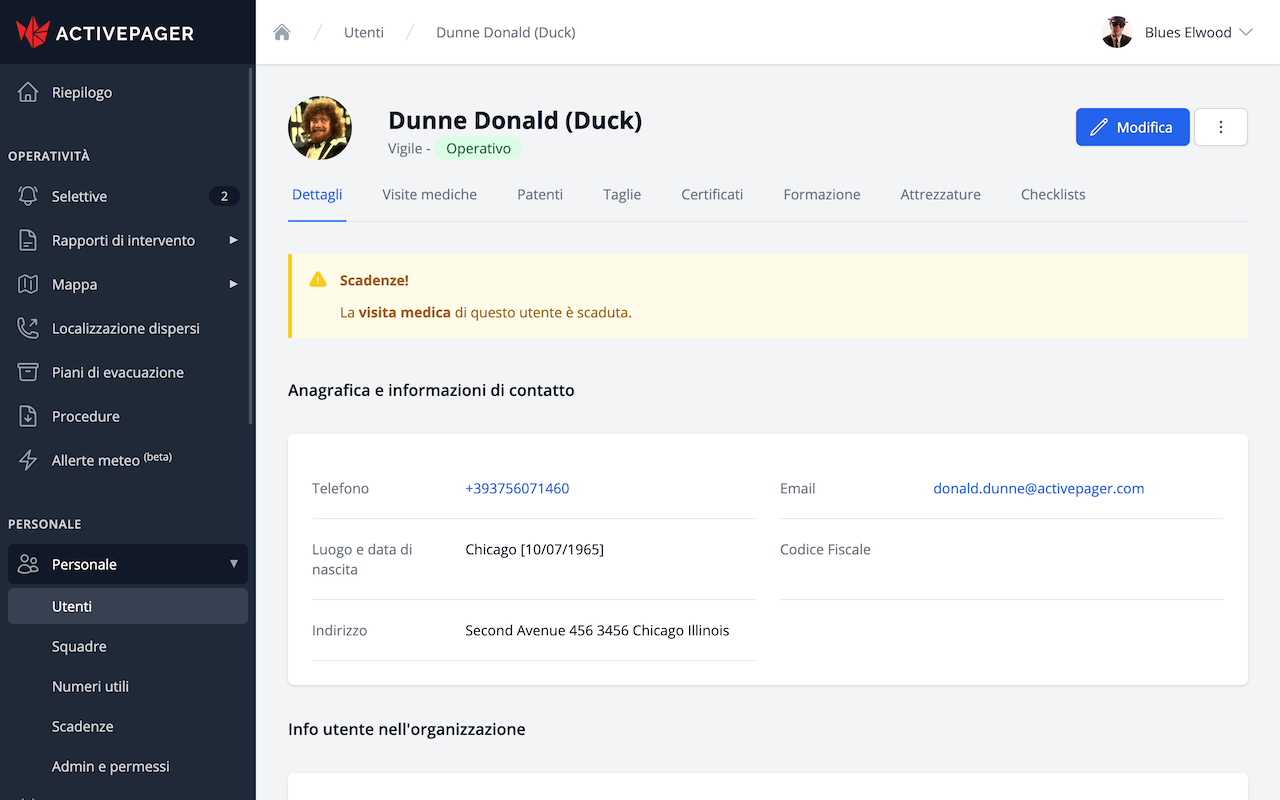Image resolution: width=1280 pixels, height=800 pixels.
Task: Click Donald Dunne's profile photo
Action: click(320, 128)
